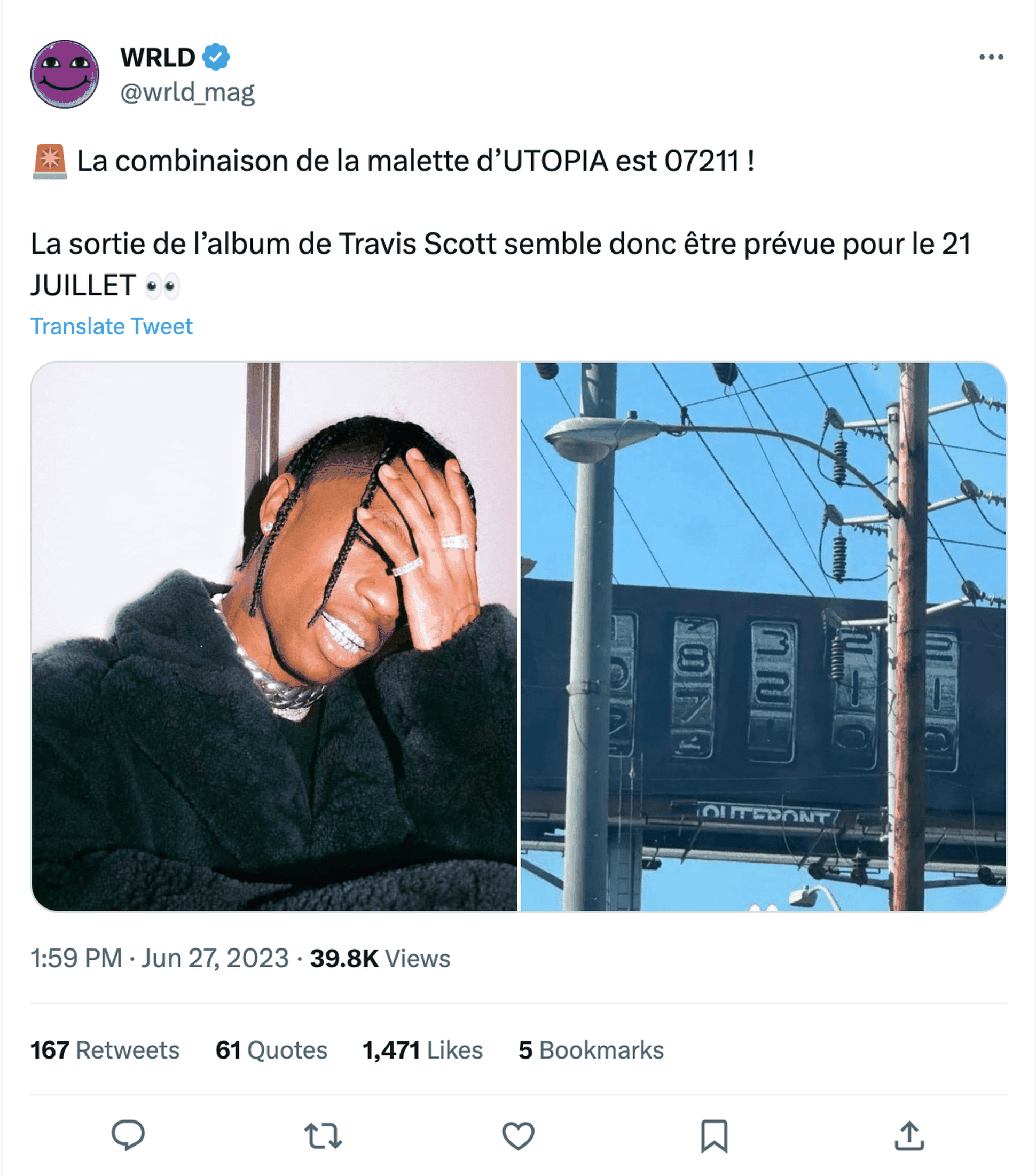The image size is (1036, 1176).
Task: Click the 5 Bookmarks count
Action: 591,1050
